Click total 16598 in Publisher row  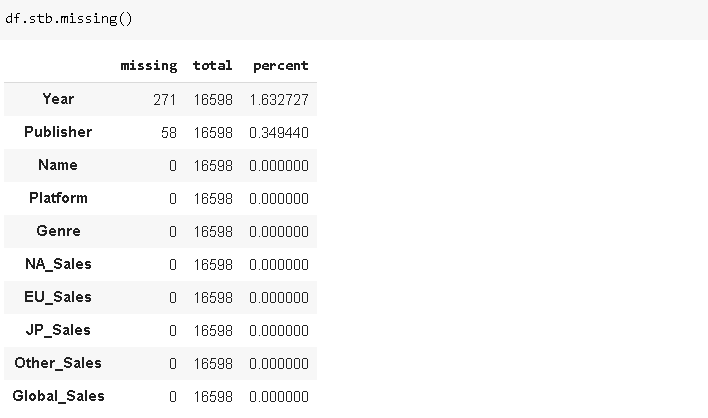(x=213, y=133)
